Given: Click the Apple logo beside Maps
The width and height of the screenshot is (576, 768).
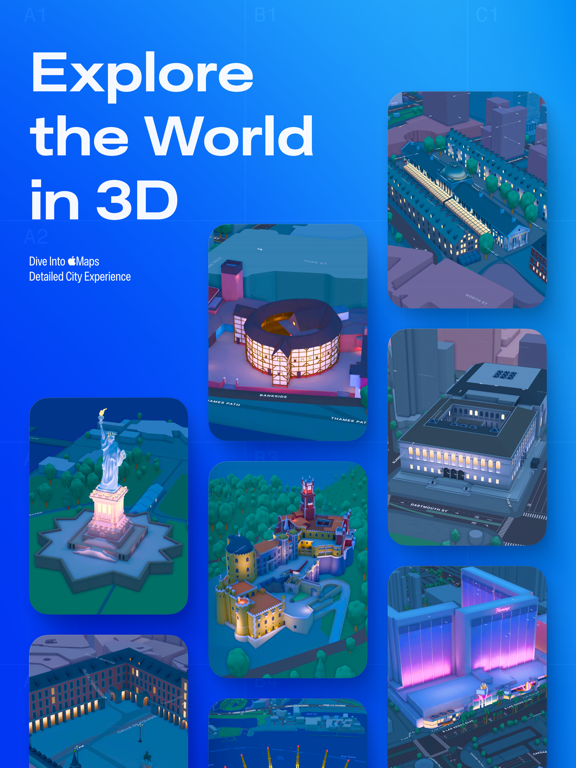Looking at the screenshot, I should click(72, 261).
